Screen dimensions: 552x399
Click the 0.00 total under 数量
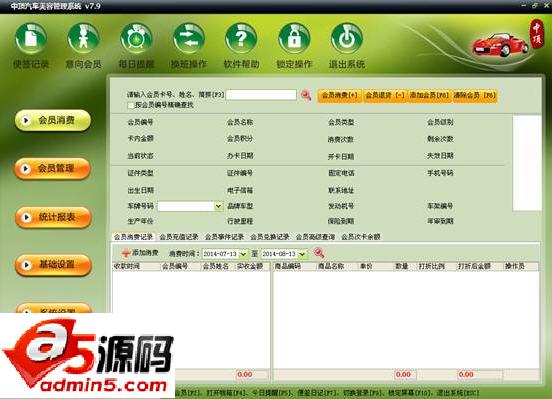coord(403,375)
